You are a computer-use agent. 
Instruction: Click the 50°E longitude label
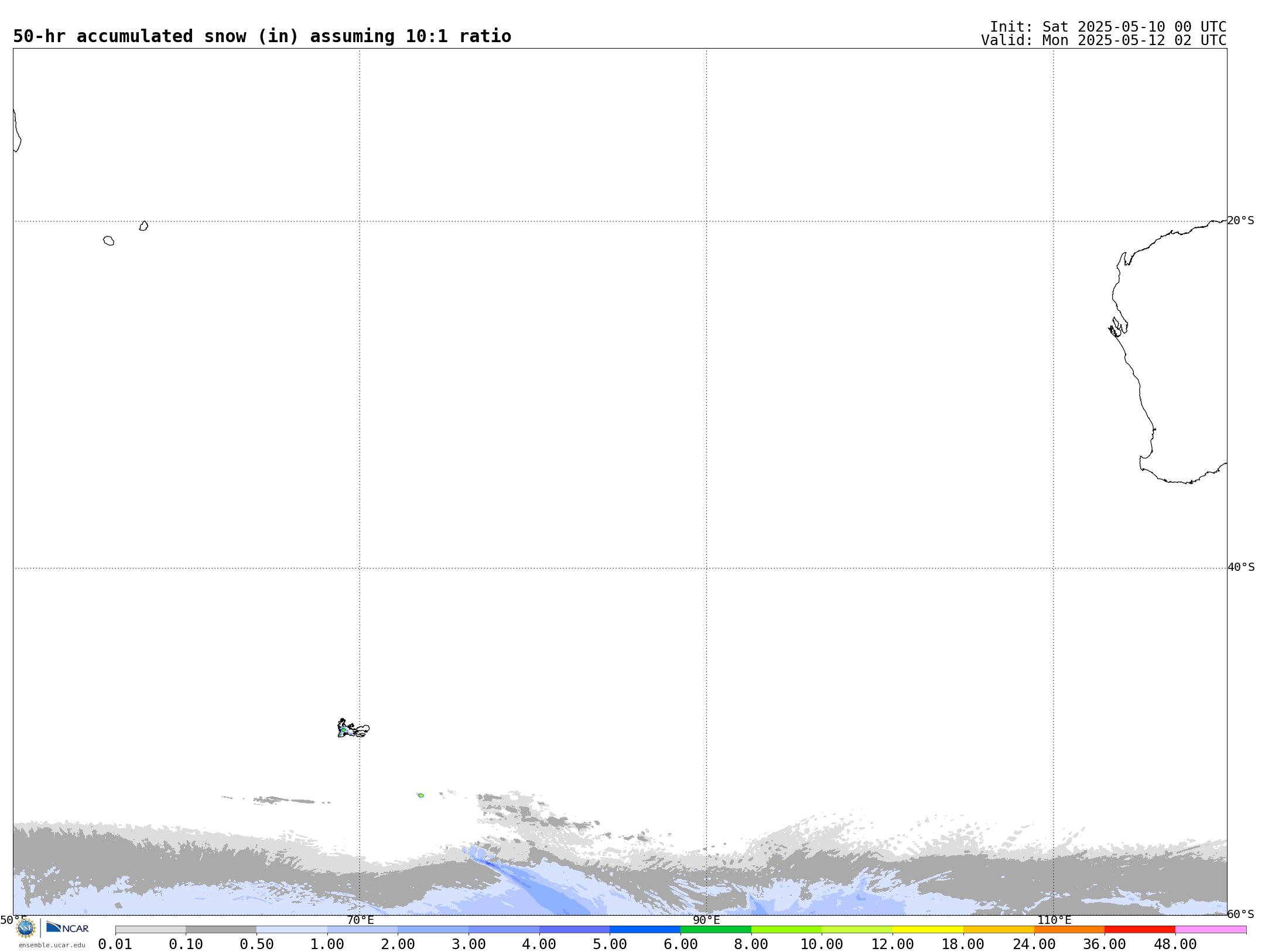tap(13, 920)
